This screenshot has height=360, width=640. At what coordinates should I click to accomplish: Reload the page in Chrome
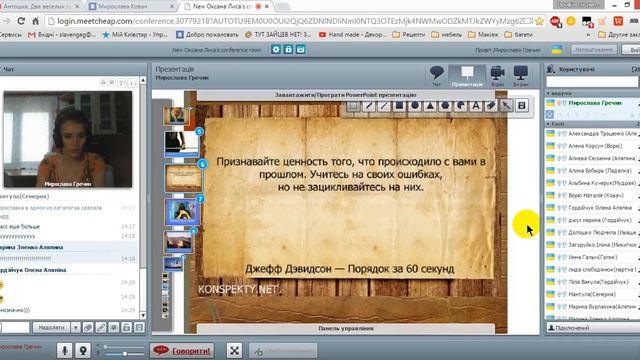[x=21, y=21]
